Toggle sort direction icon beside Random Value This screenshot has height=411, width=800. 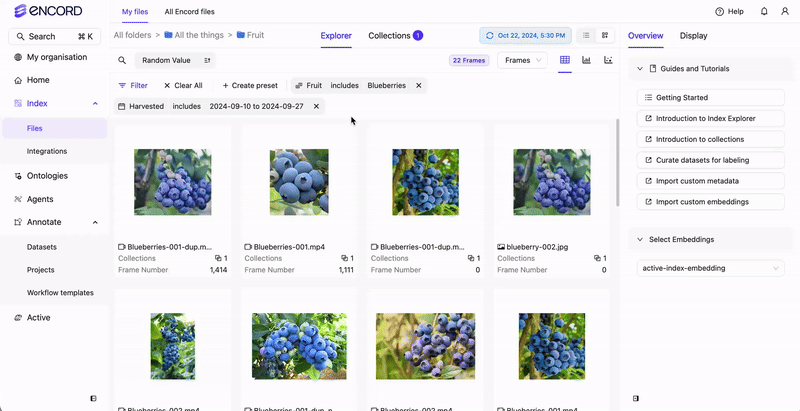click(x=207, y=60)
